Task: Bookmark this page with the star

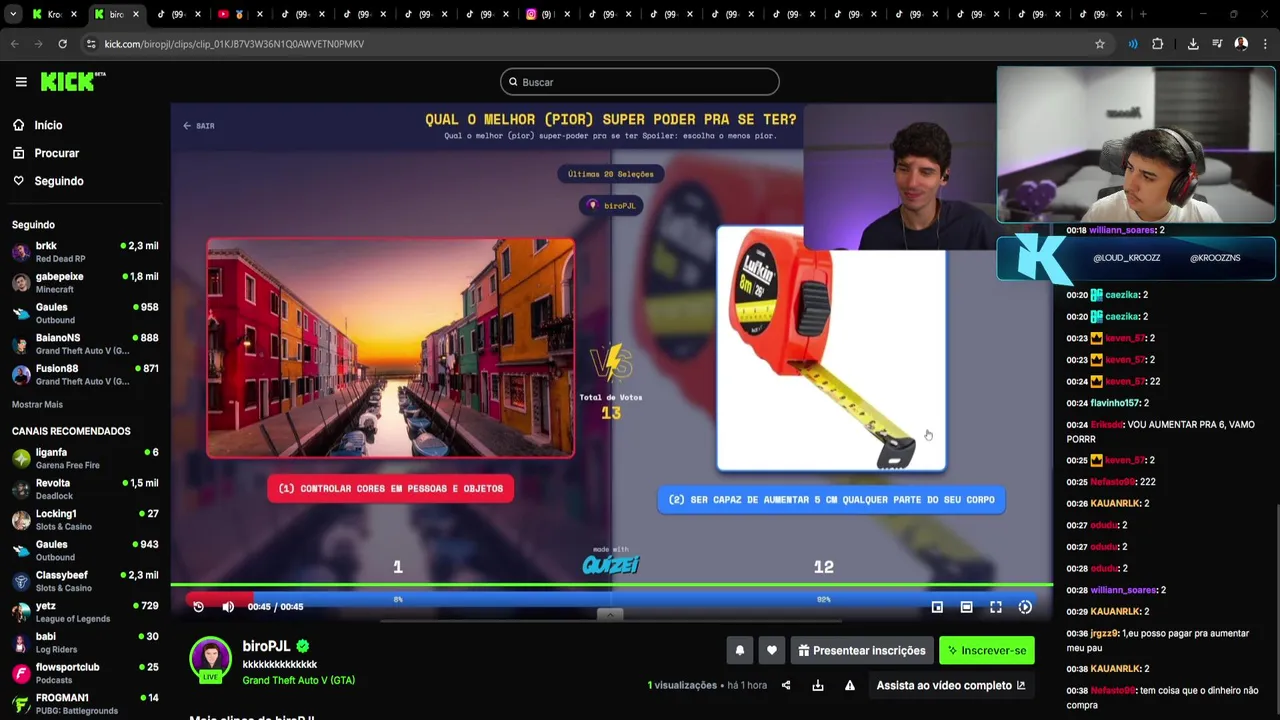Action: click(1100, 44)
